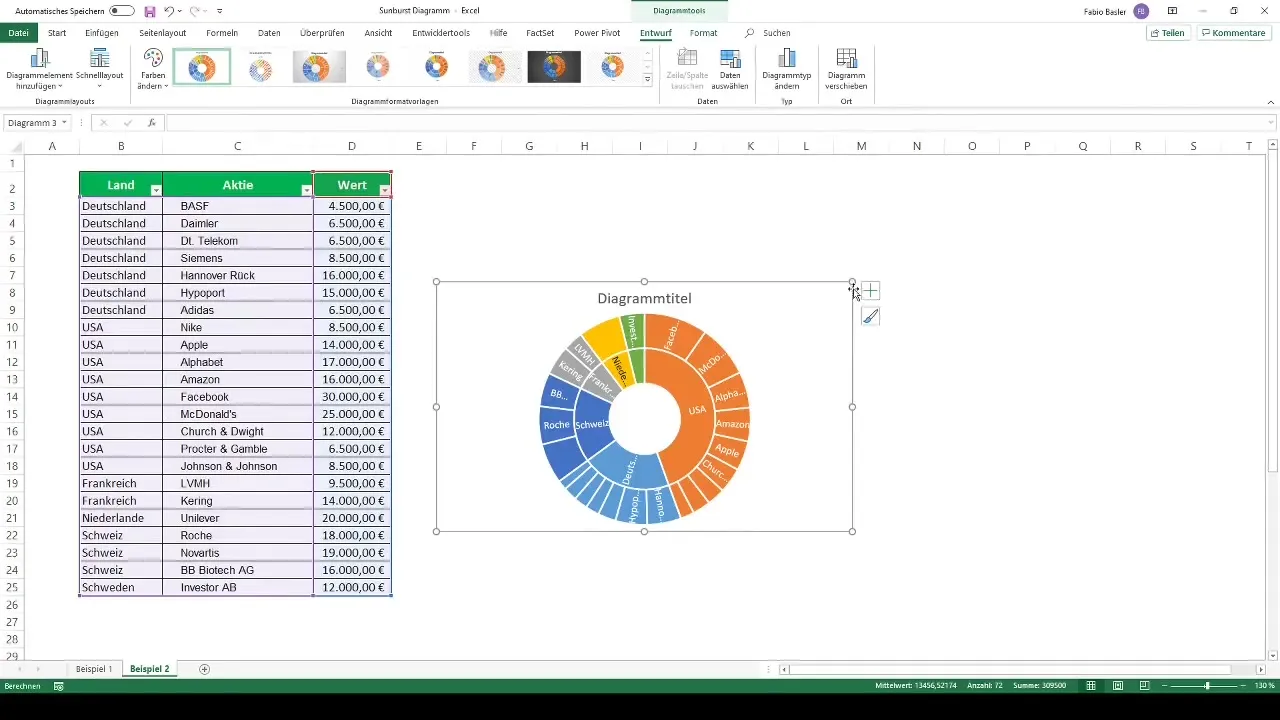Click user account avatar FB
Viewport: 1280px width, 720px height.
click(1141, 11)
